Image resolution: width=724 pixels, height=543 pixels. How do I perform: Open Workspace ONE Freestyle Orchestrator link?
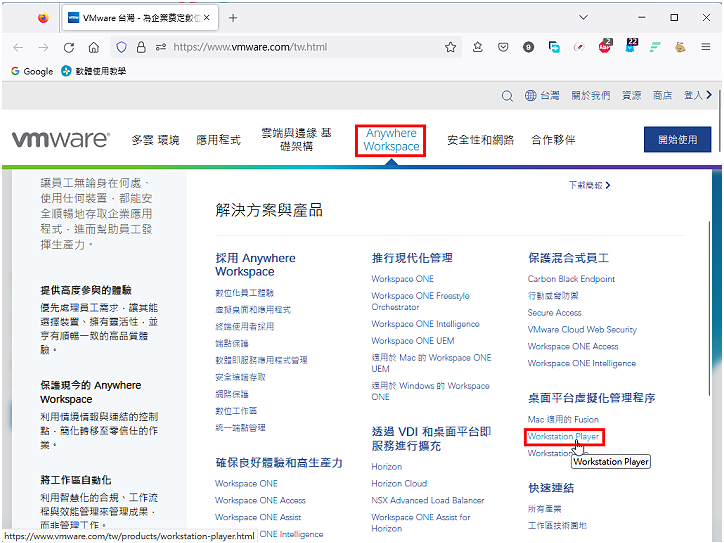coord(420,302)
